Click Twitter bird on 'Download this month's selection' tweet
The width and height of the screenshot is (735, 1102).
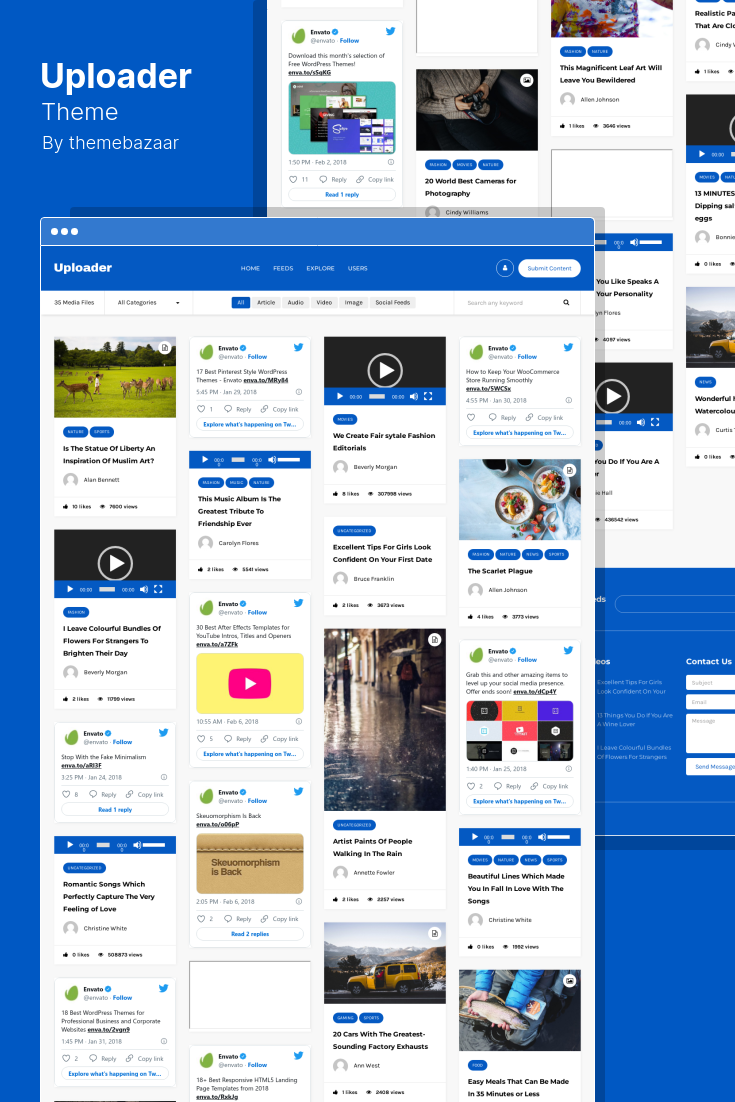[390, 31]
